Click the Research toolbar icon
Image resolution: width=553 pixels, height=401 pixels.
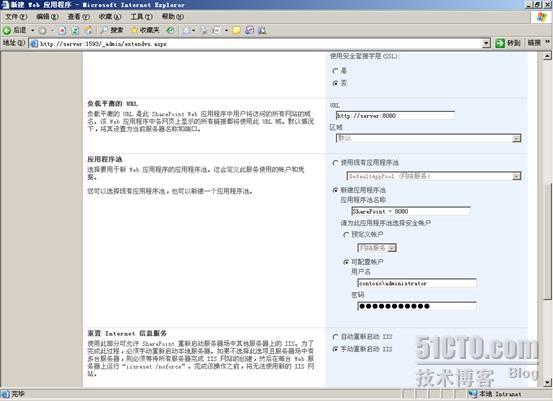pos(249,31)
